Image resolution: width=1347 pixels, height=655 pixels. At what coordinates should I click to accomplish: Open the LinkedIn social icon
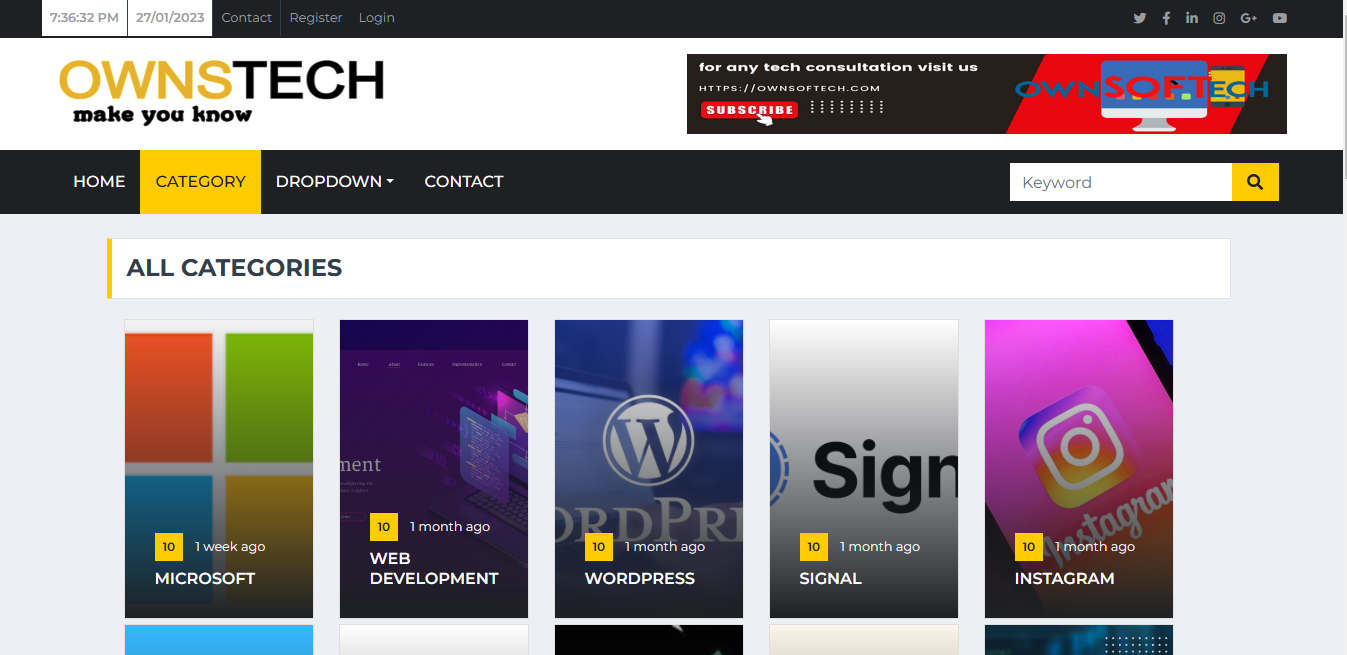pos(1192,18)
